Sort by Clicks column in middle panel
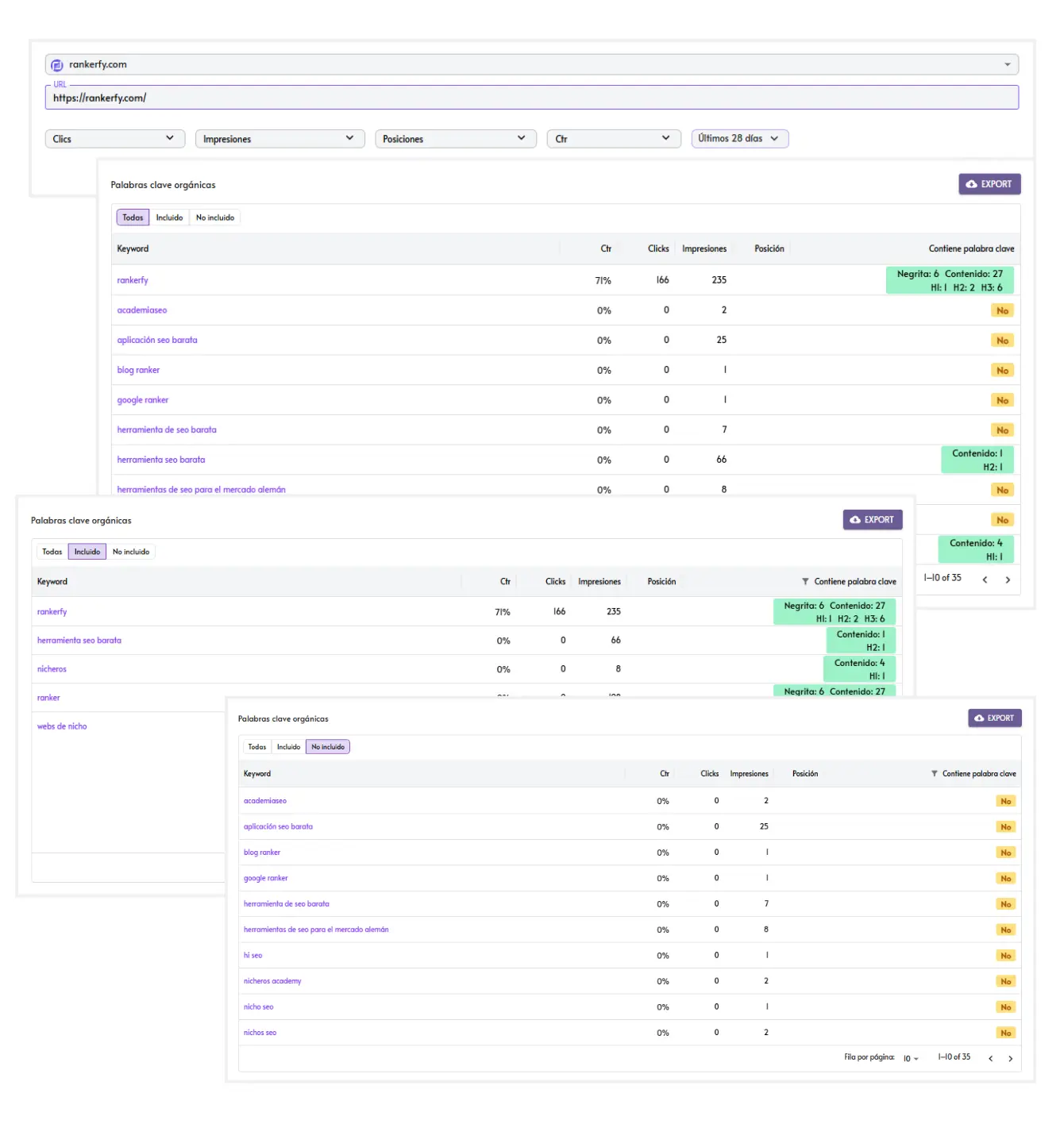The width and height of the screenshot is (1064, 1128). [x=555, y=582]
